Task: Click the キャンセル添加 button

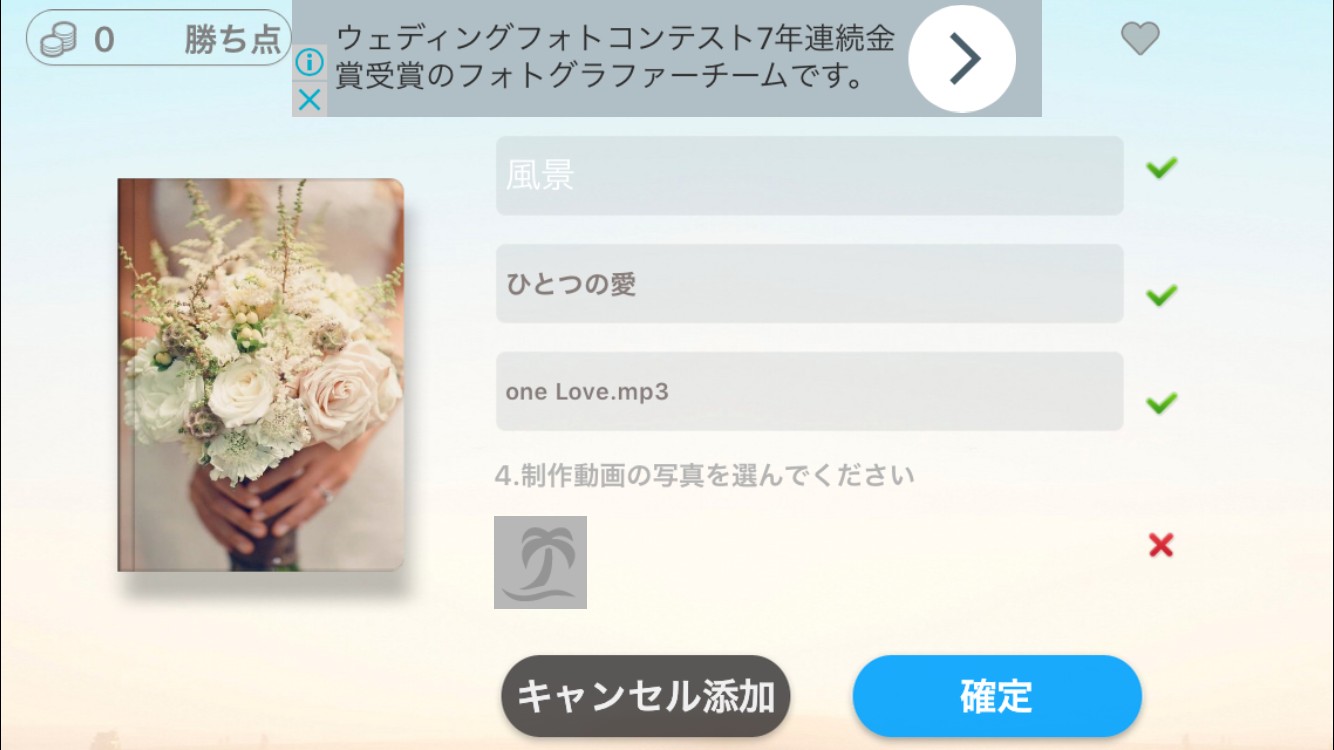Action: (646, 696)
